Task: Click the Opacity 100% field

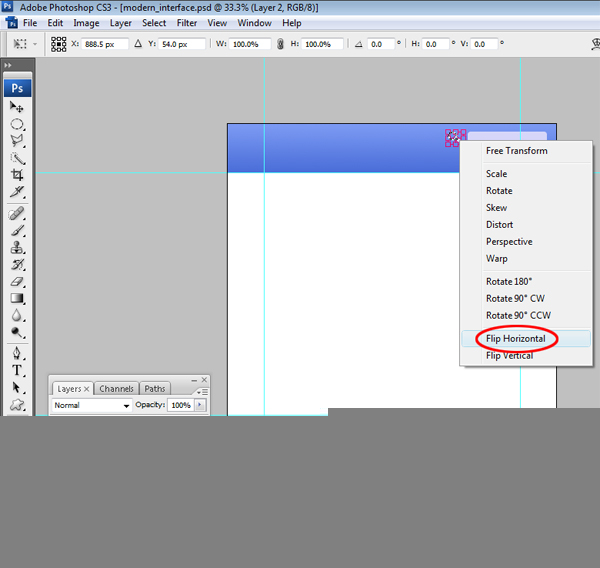Action: (x=181, y=405)
